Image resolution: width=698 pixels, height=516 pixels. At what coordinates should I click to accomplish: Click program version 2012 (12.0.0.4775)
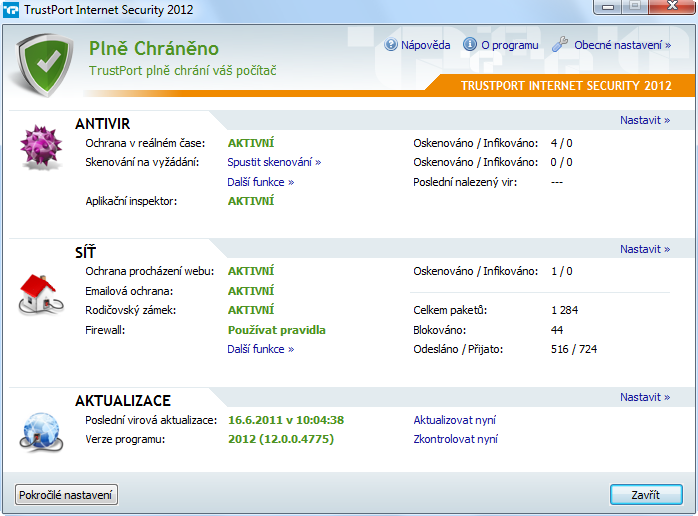(x=281, y=439)
